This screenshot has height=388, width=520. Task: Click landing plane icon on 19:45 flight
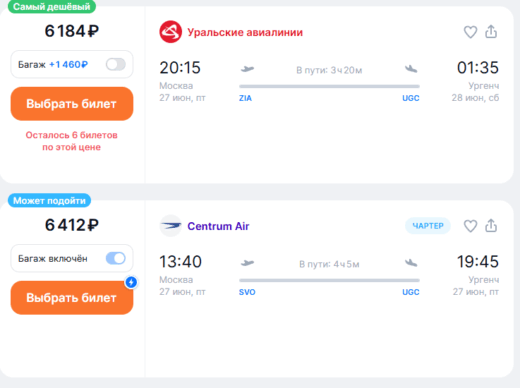click(411, 263)
